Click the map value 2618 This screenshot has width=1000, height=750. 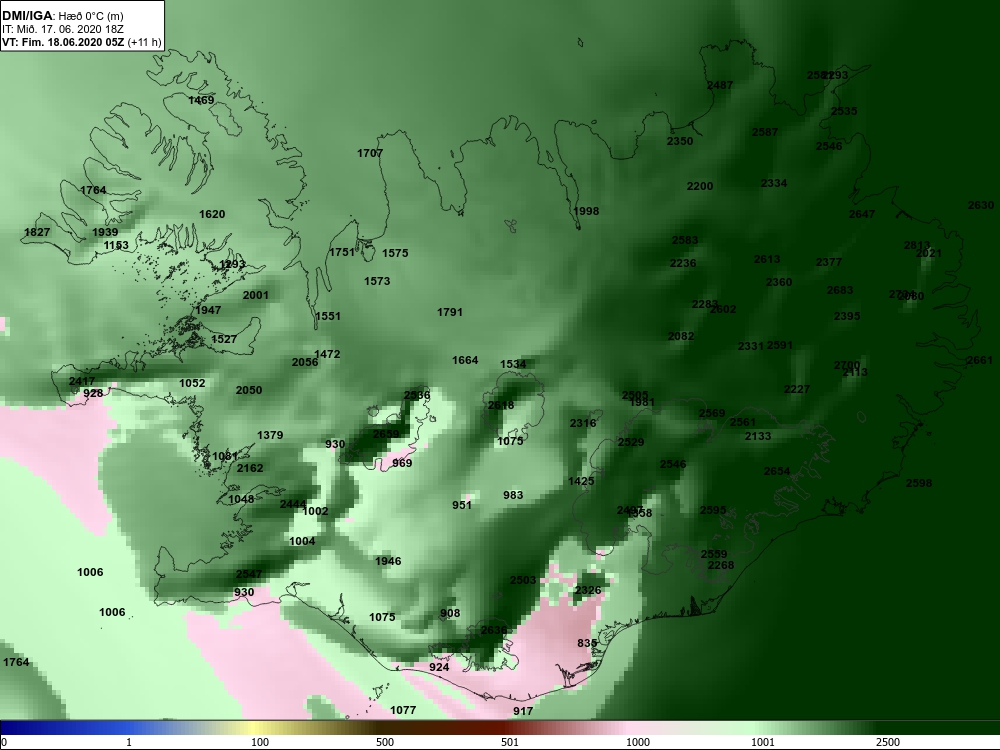pos(501,405)
